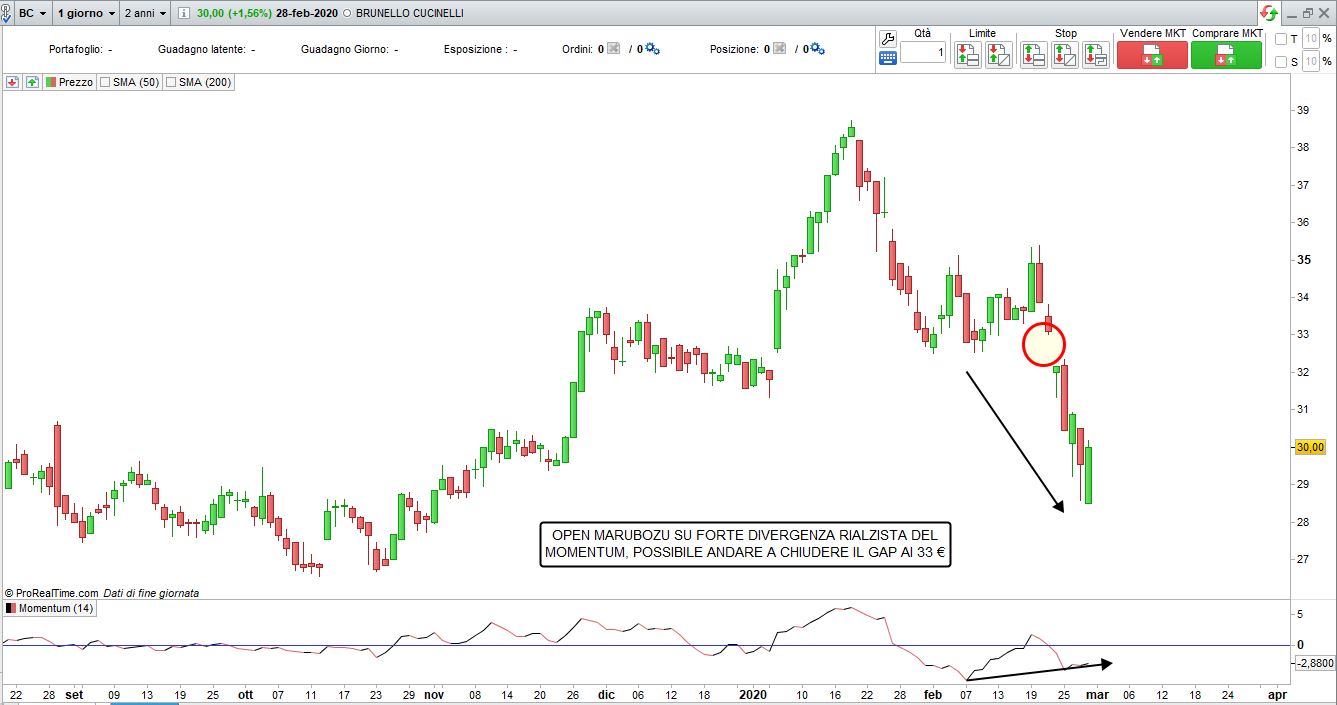The image size is (1337, 705).
Task: Click the red-green refresh arrows icon
Action: pyautogui.click(x=1269, y=13)
